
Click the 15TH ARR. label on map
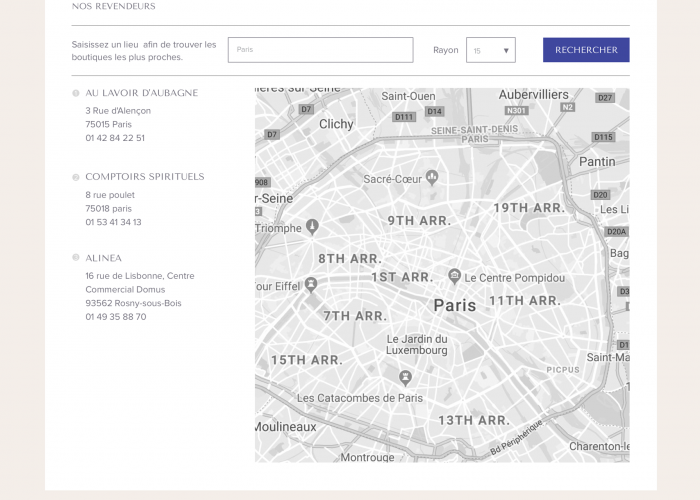click(307, 360)
